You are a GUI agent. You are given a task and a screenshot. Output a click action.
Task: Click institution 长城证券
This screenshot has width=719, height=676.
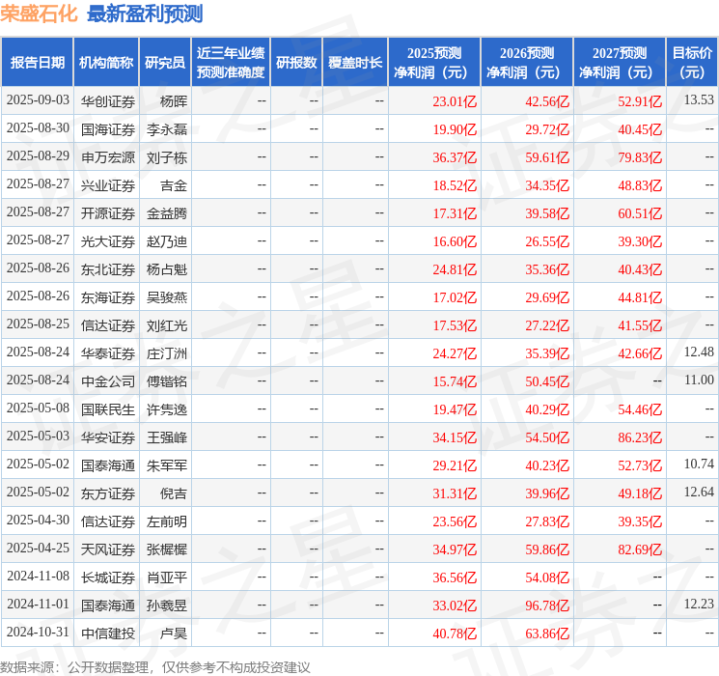pyautogui.click(x=108, y=577)
